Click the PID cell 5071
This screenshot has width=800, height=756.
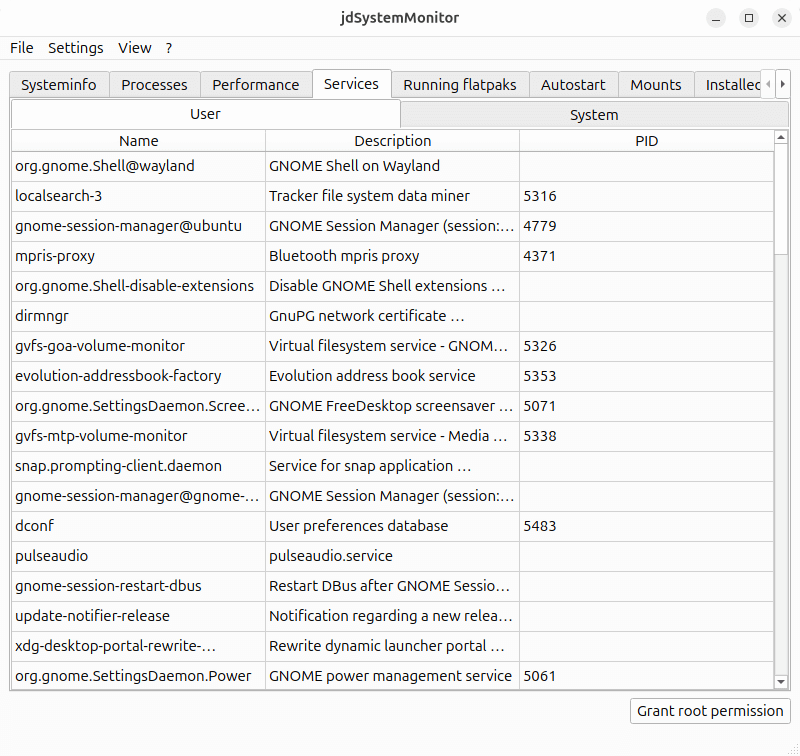[x=646, y=406]
